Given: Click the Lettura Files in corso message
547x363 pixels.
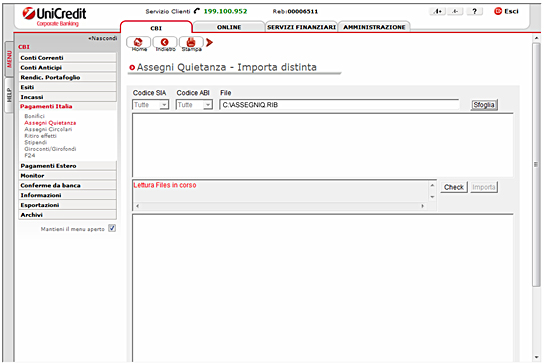Looking at the screenshot, I should tap(165, 185).
